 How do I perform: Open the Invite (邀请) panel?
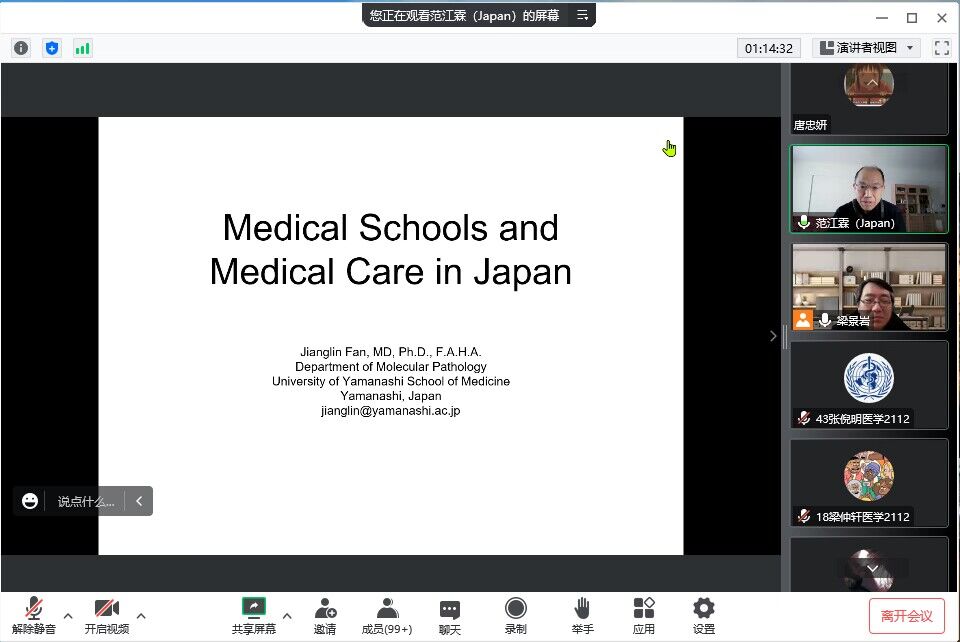(x=325, y=615)
